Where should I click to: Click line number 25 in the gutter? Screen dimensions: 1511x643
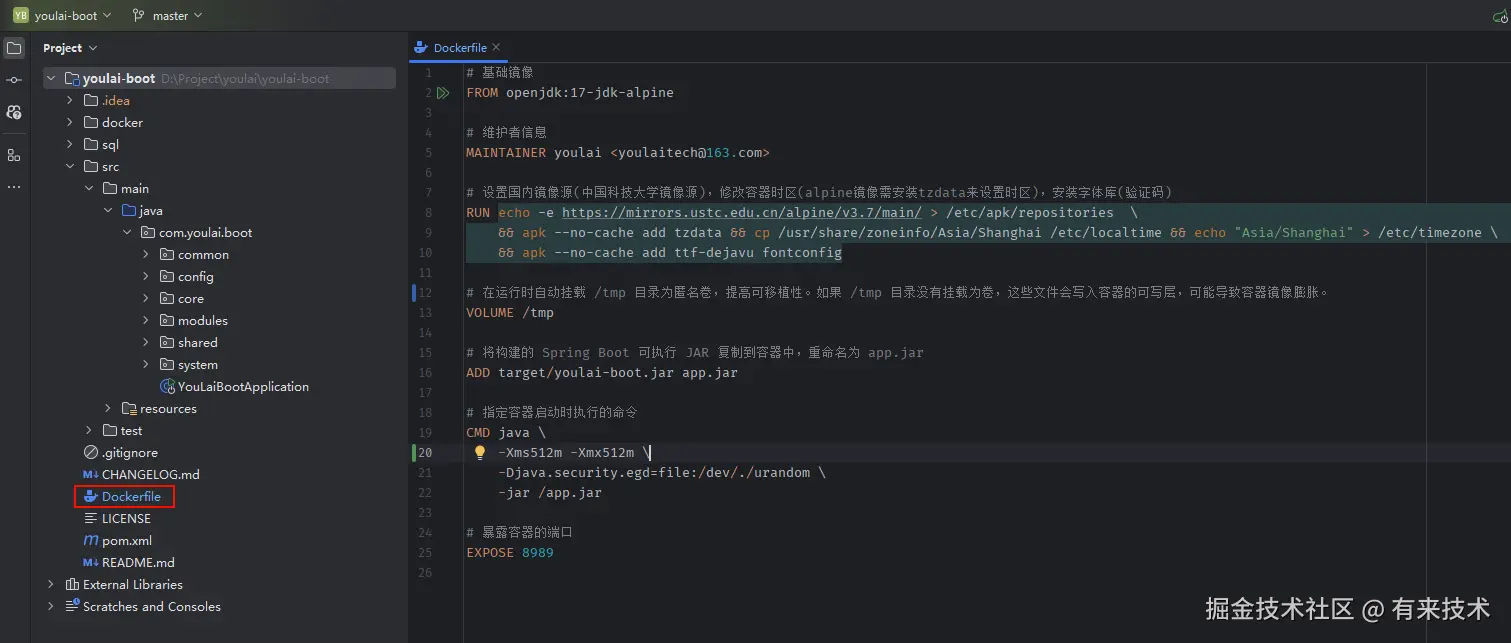(426, 553)
